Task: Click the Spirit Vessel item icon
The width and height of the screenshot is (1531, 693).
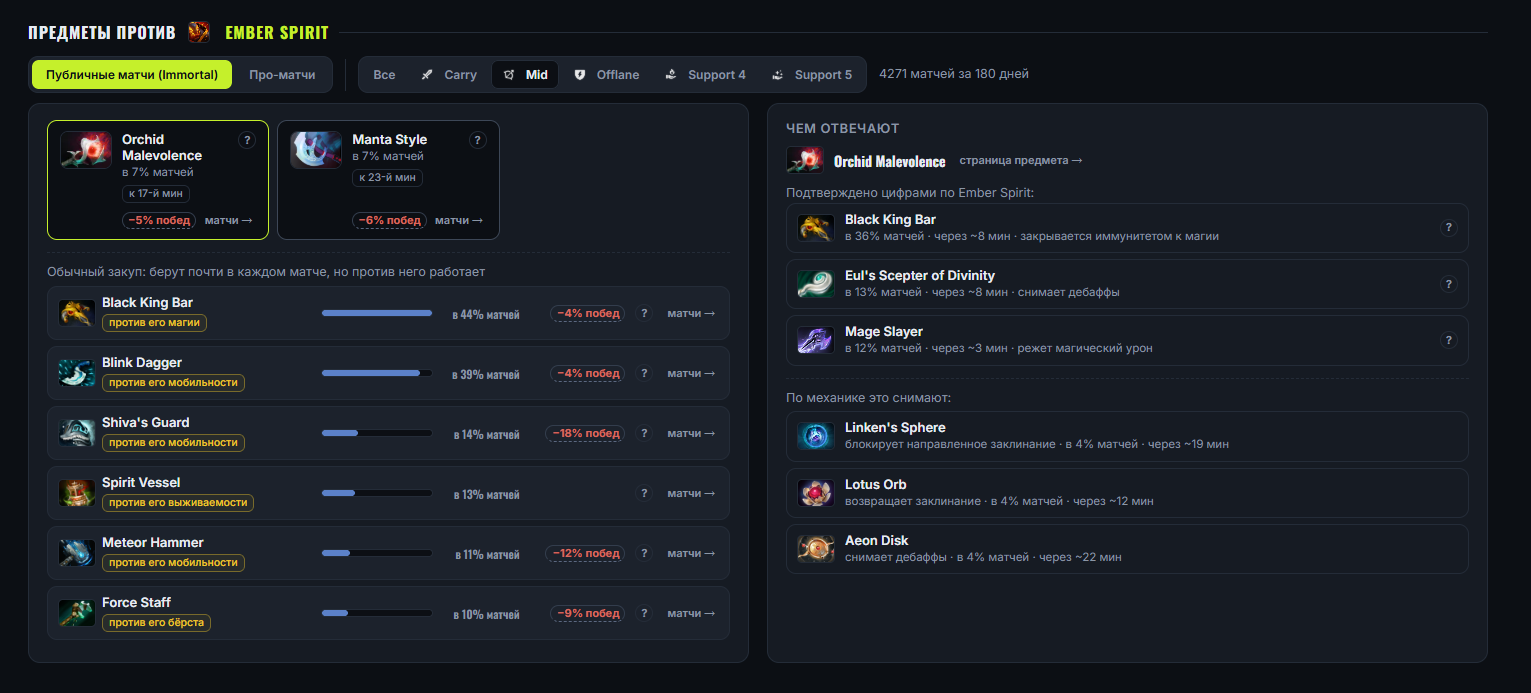Action: pyautogui.click(x=77, y=492)
